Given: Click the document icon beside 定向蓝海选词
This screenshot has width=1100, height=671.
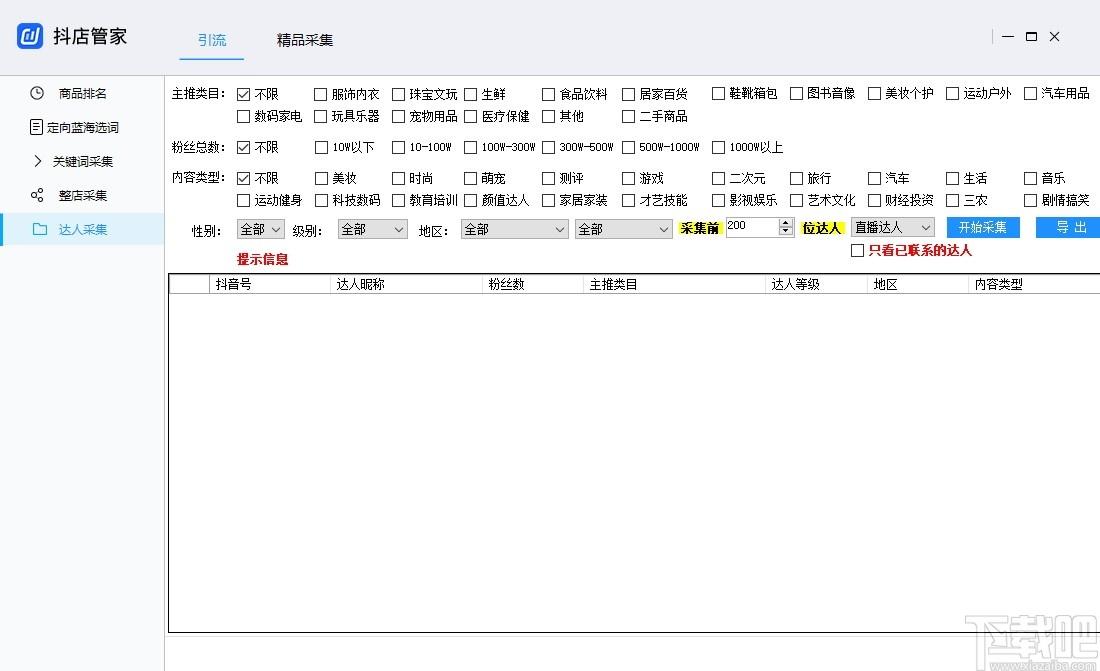Looking at the screenshot, I should click(36, 127).
